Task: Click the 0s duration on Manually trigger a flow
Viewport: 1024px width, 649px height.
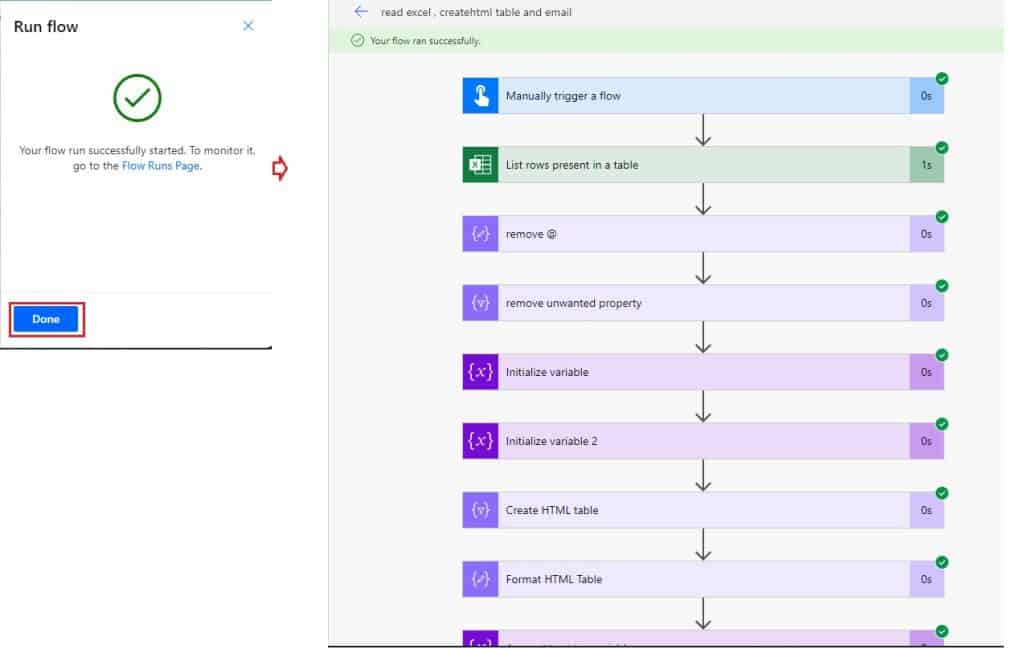Action: coord(926,96)
